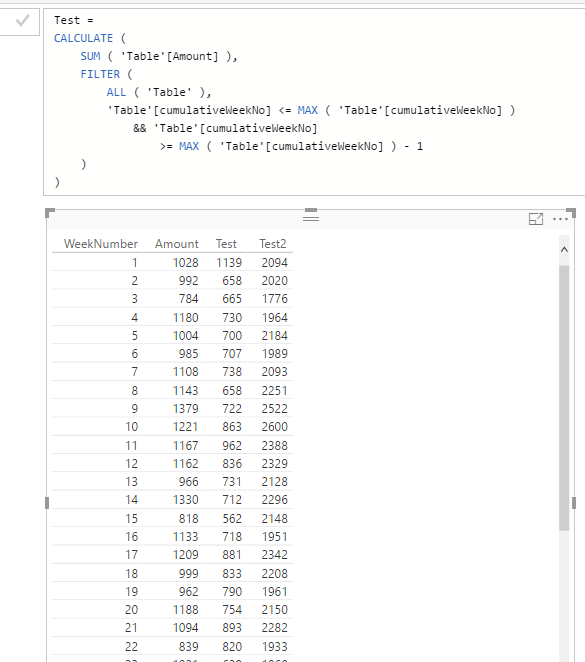Viewport: 585px width, 662px height.
Task: Select Test2 cell 1776
Action: (274, 298)
